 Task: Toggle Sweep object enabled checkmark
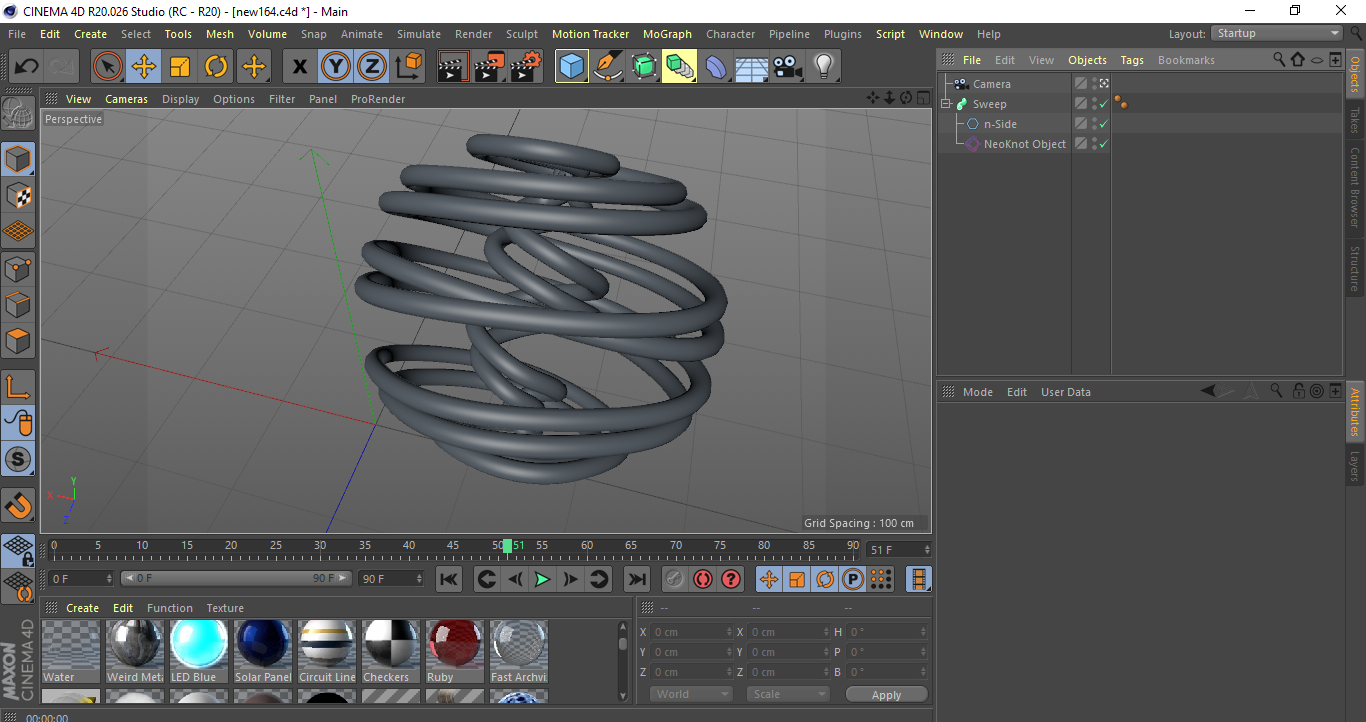click(1104, 104)
